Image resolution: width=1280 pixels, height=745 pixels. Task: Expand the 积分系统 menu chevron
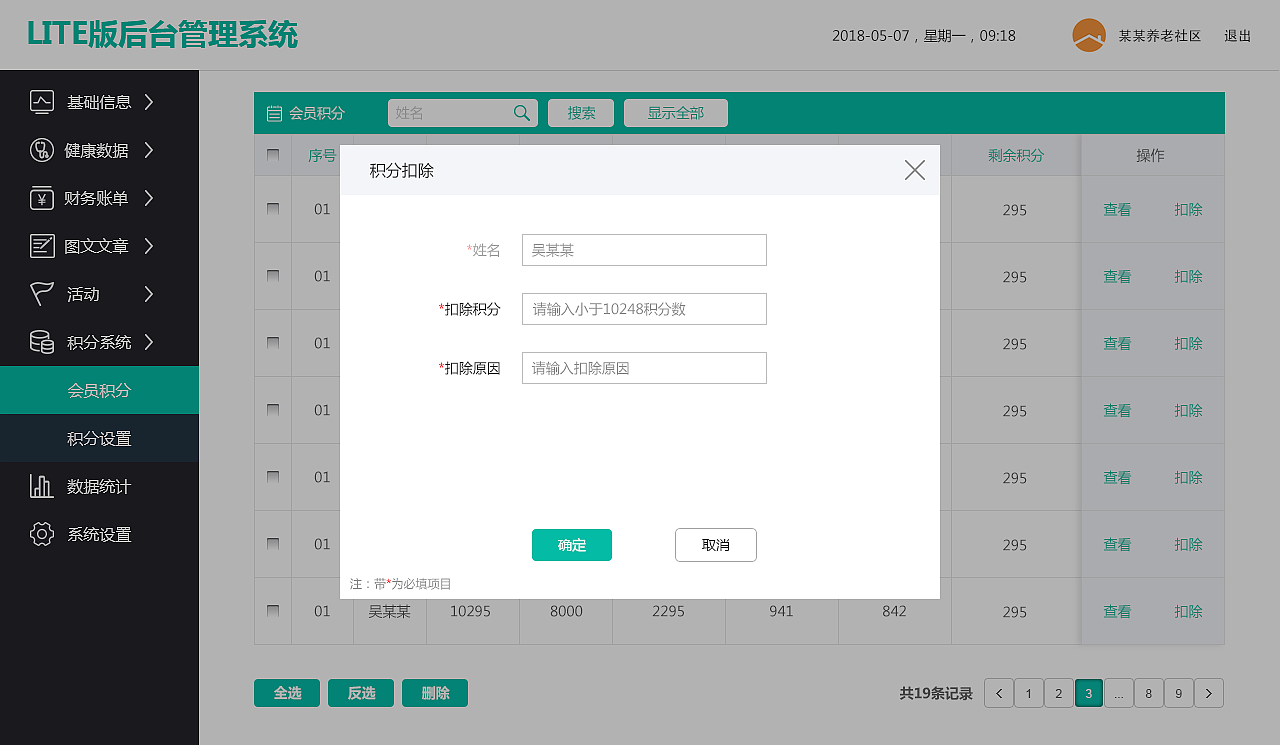tap(150, 342)
